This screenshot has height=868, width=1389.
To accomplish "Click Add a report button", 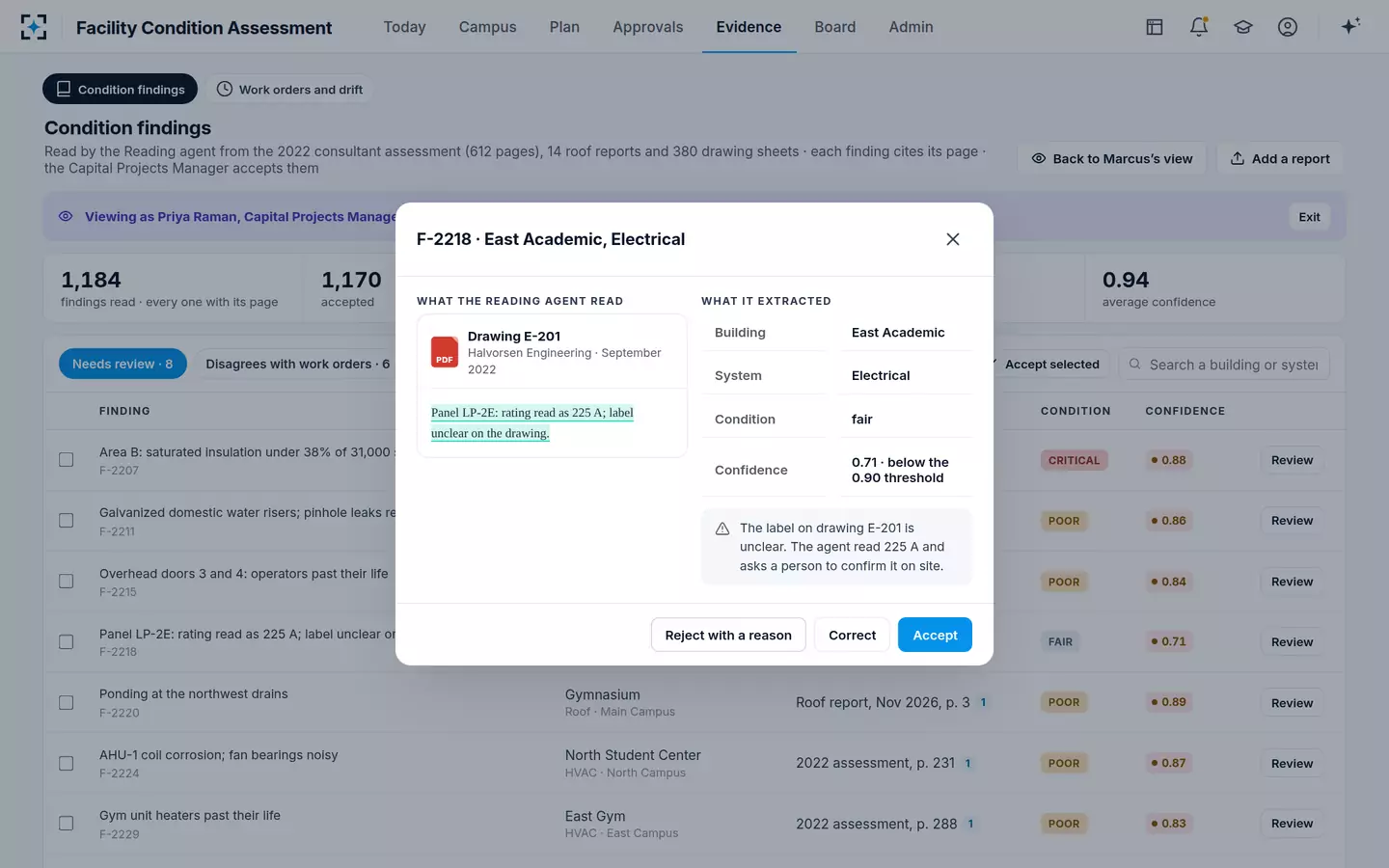I will 1280,159.
